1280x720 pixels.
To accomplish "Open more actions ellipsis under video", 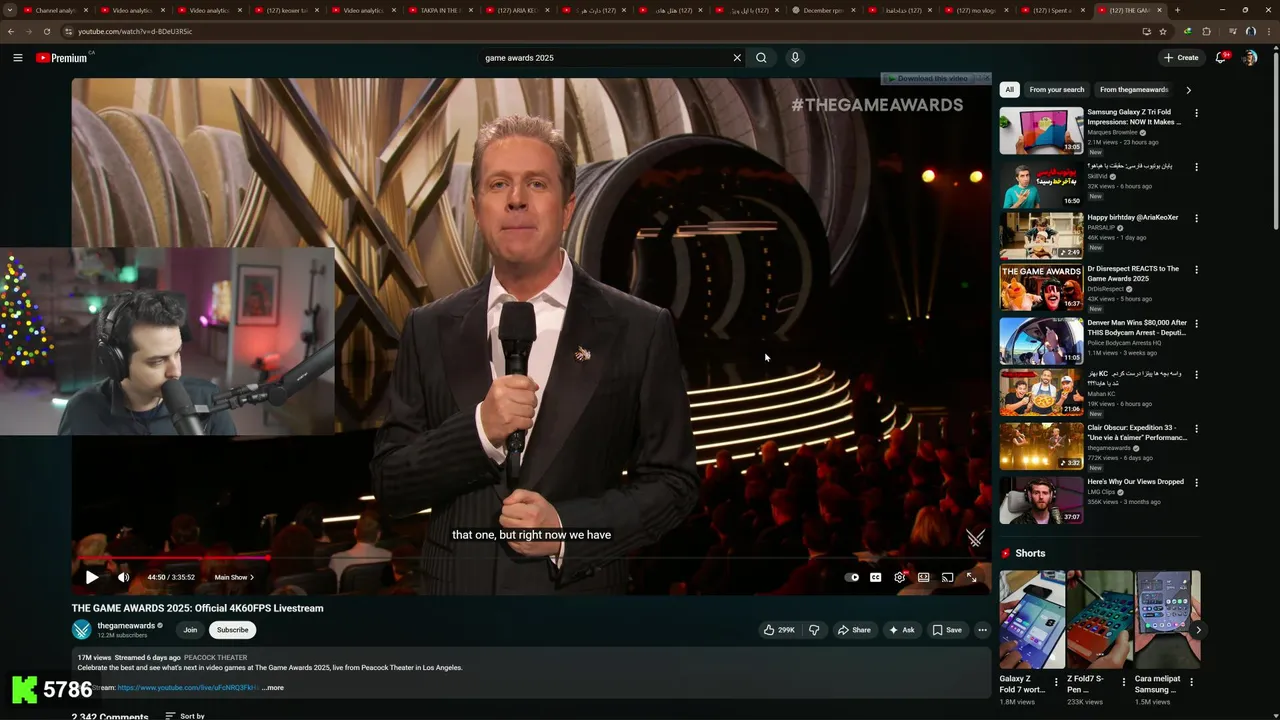I will pyautogui.click(x=983, y=630).
